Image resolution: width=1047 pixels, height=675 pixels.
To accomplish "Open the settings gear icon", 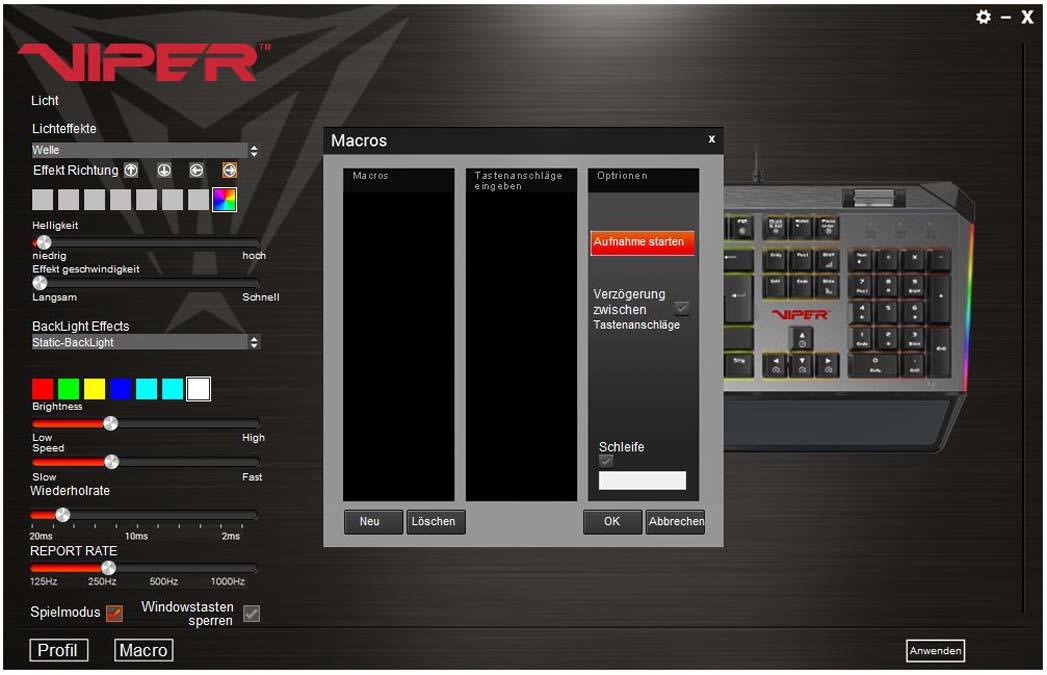I will point(983,17).
